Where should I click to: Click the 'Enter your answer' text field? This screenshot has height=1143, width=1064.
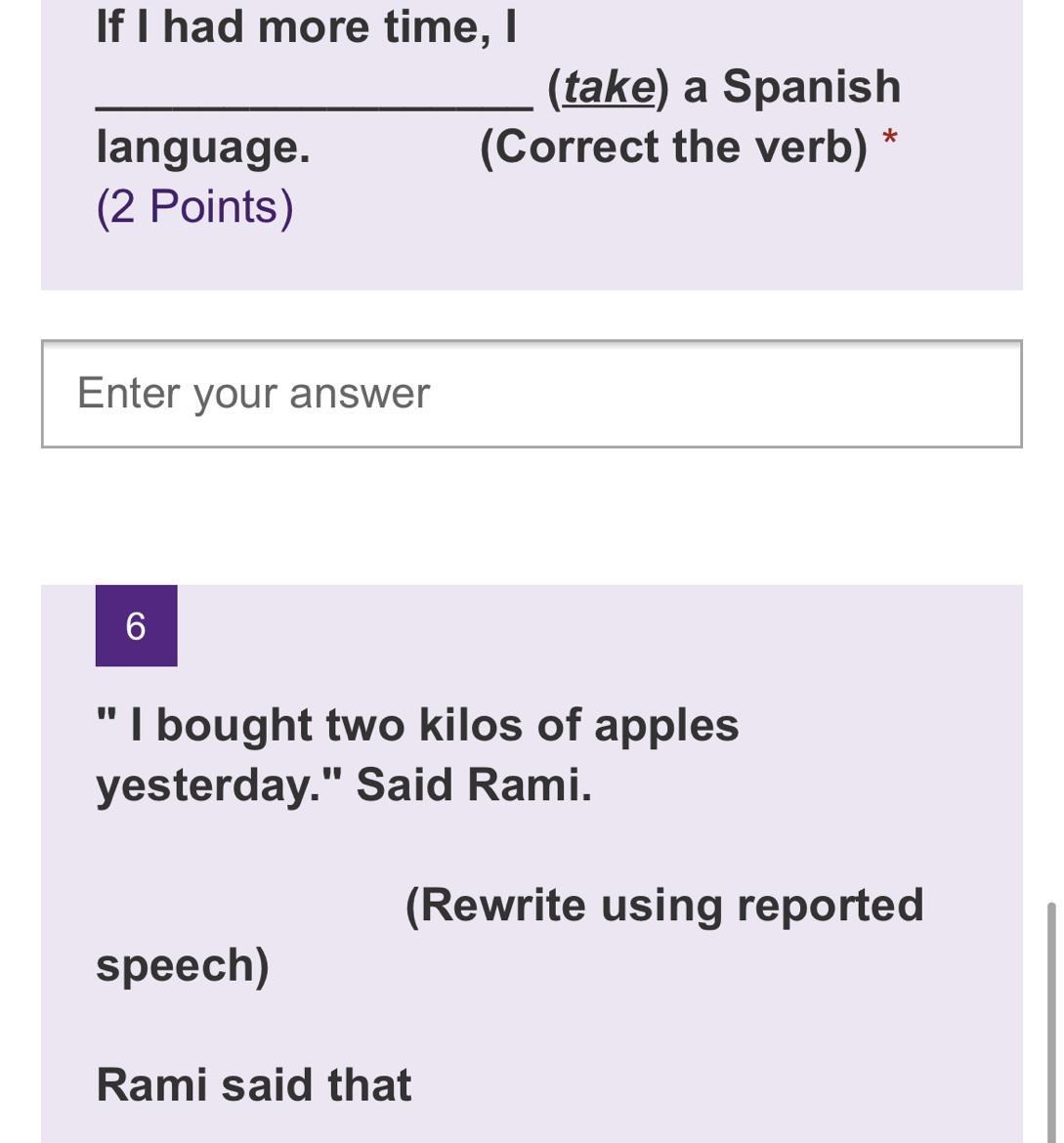click(x=532, y=394)
